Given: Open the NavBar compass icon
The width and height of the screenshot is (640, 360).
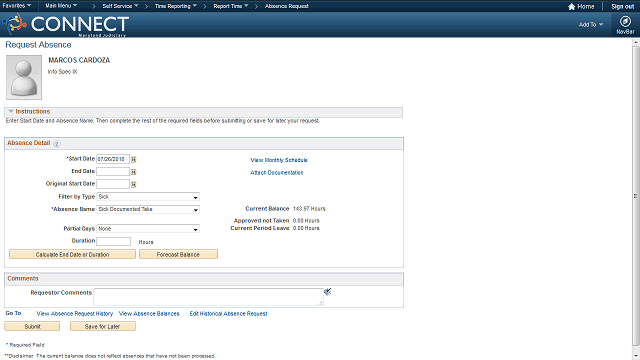Looking at the screenshot, I should pos(625,21).
